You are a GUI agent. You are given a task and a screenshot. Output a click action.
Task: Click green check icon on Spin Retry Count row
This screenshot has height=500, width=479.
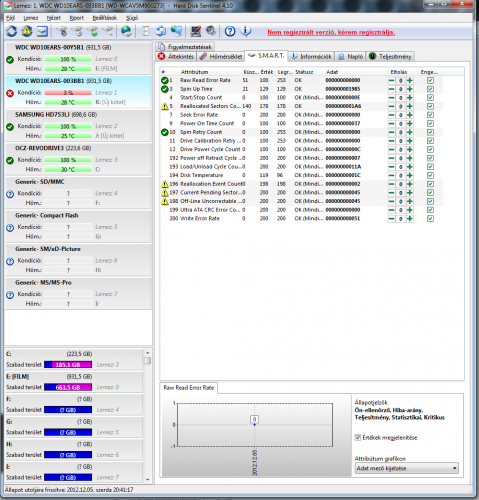164,132
